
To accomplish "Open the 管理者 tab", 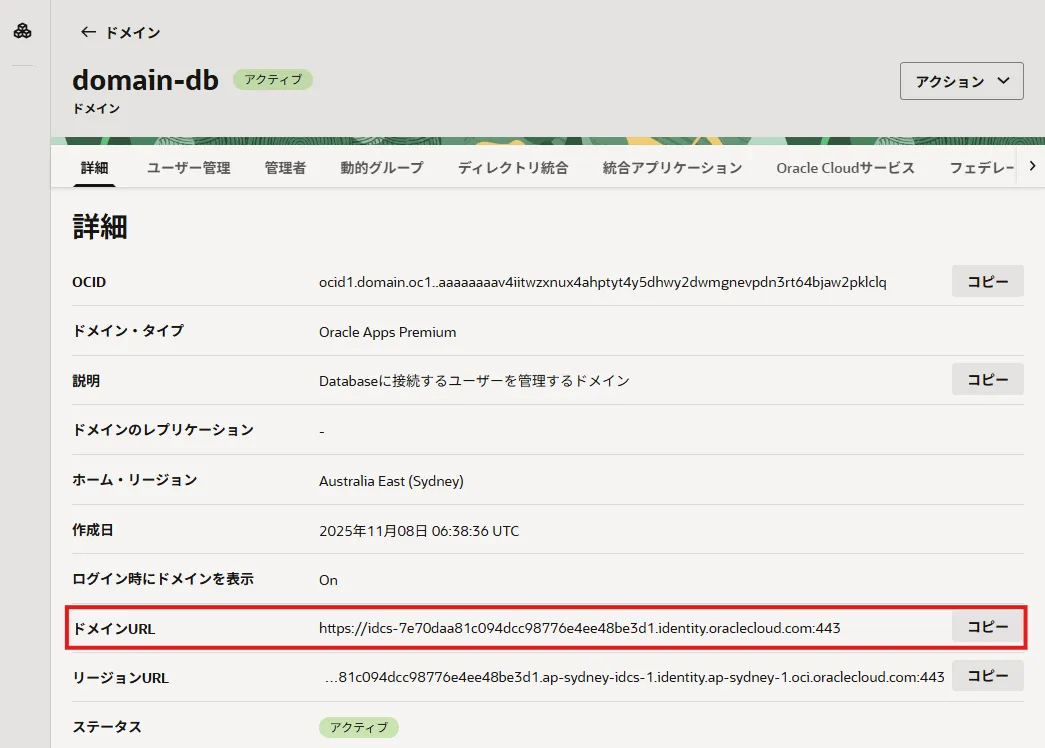I will (x=285, y=167).
